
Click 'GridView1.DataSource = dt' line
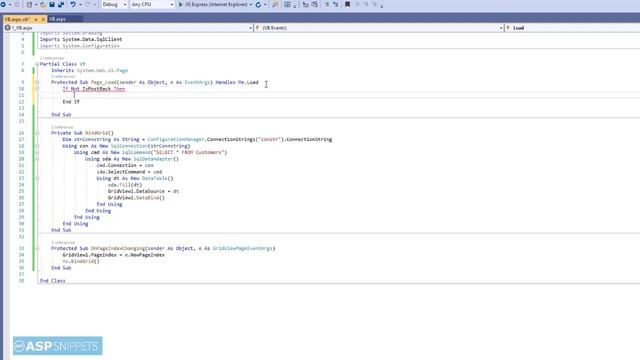click(x=143, y=191)
